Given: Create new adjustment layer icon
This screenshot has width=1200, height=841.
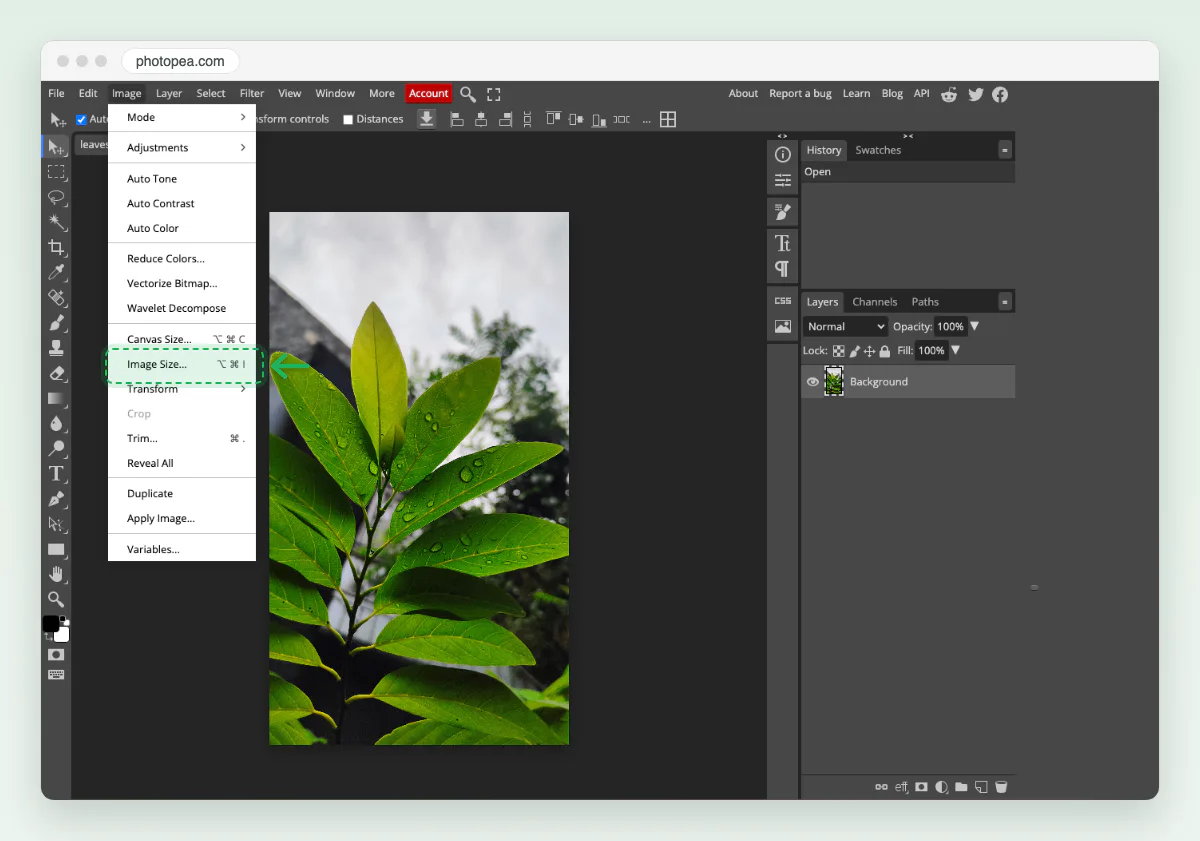Looking at the screenshot, I should [x=941, y=787].
